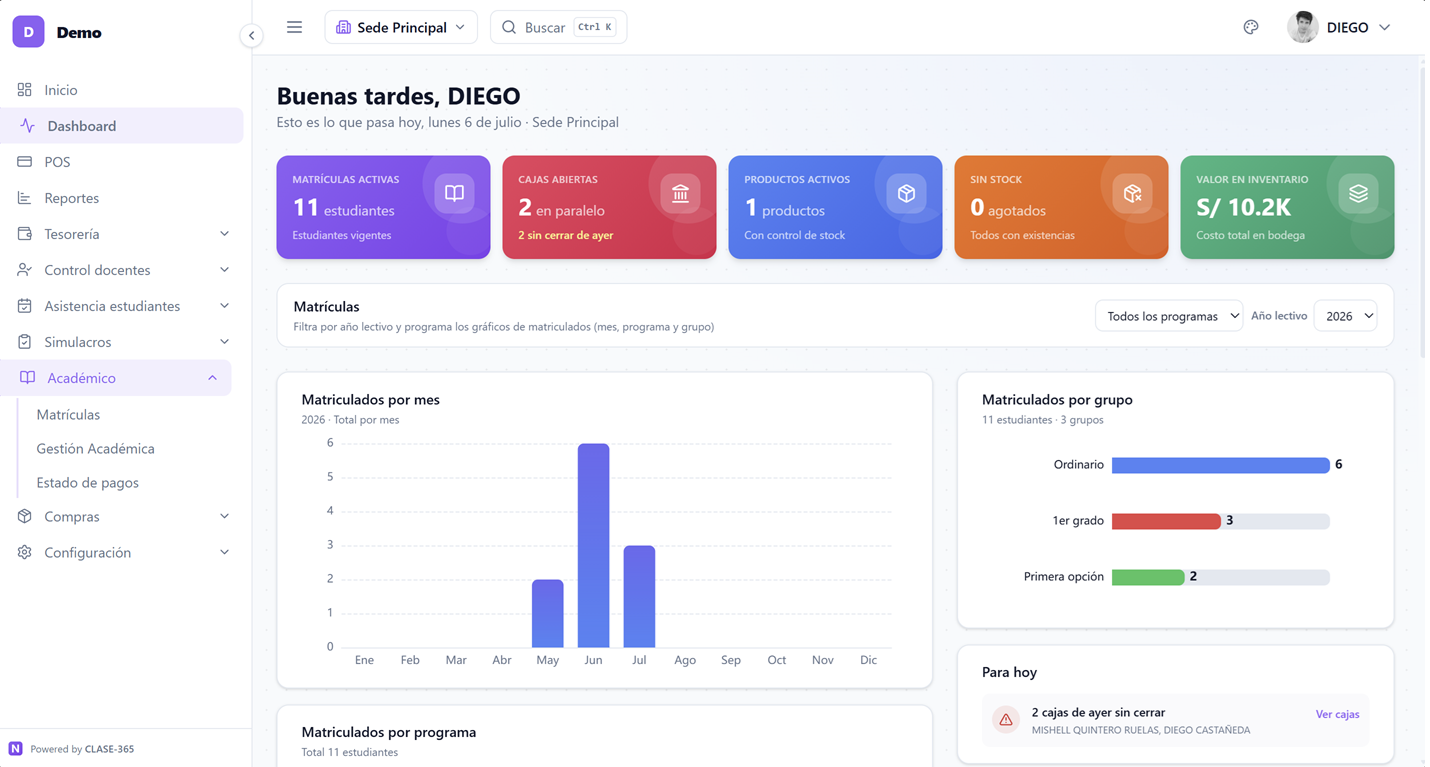Collapse sidebar with arrow button
This screenshot has width=1430, height=767.
pyautogui.click(x=251, y=35)
